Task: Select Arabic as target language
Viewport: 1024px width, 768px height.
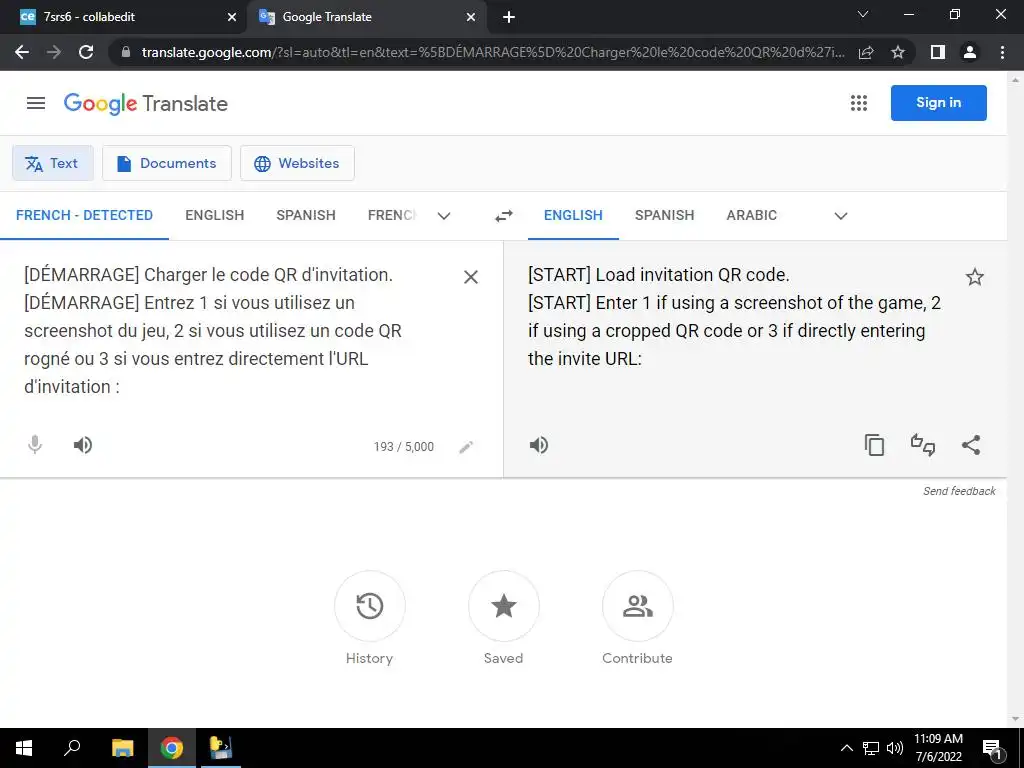Action: pos(752,216)
